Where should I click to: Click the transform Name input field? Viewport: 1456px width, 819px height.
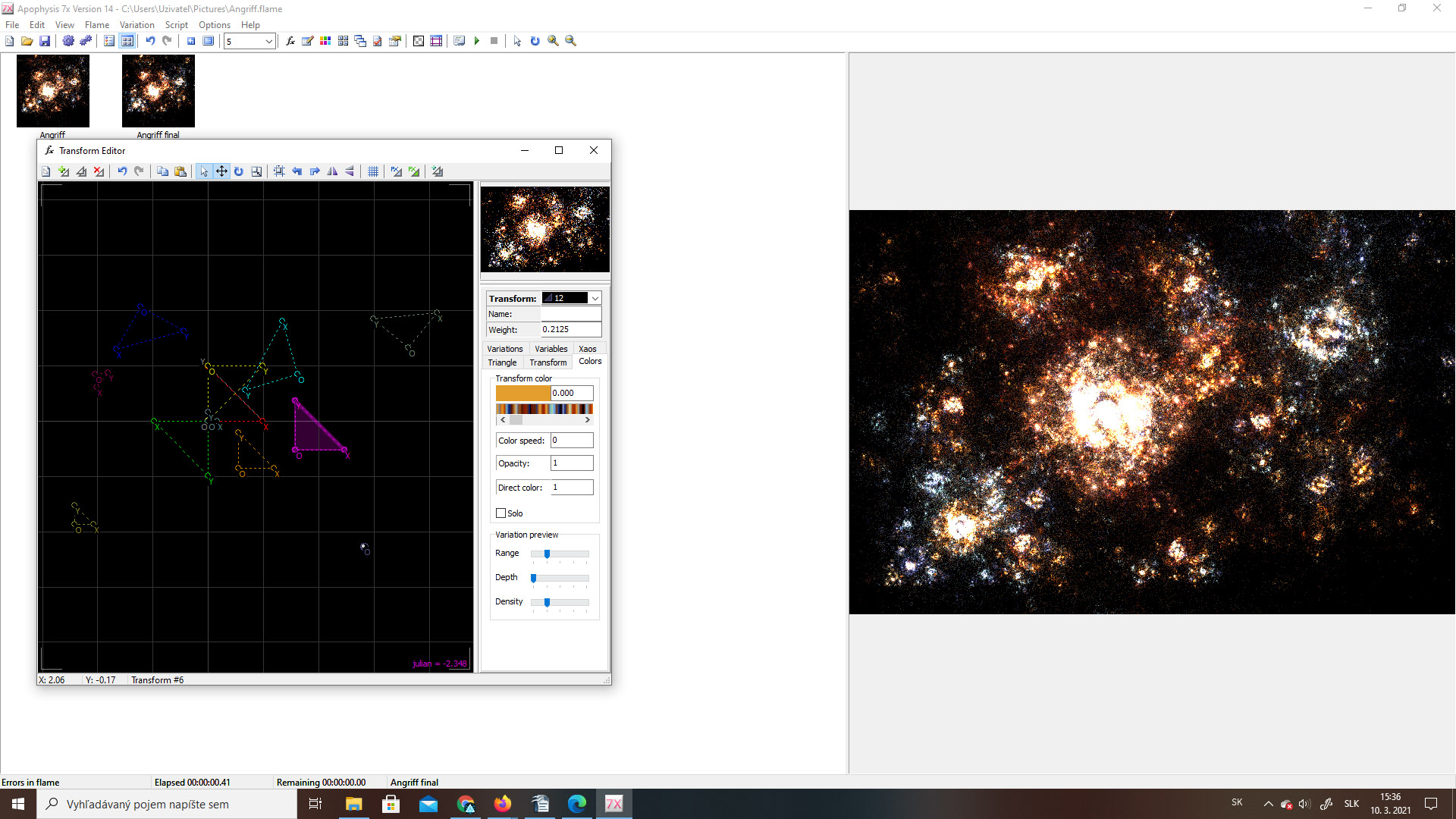tap(570, 314)
